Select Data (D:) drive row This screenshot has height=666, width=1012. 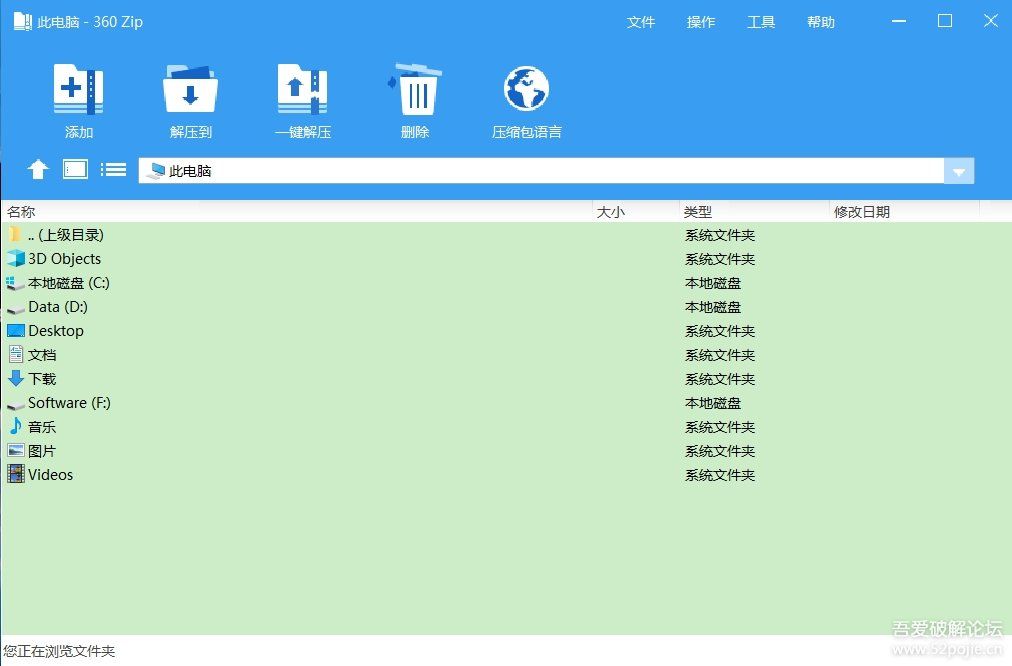pos(506,307)
